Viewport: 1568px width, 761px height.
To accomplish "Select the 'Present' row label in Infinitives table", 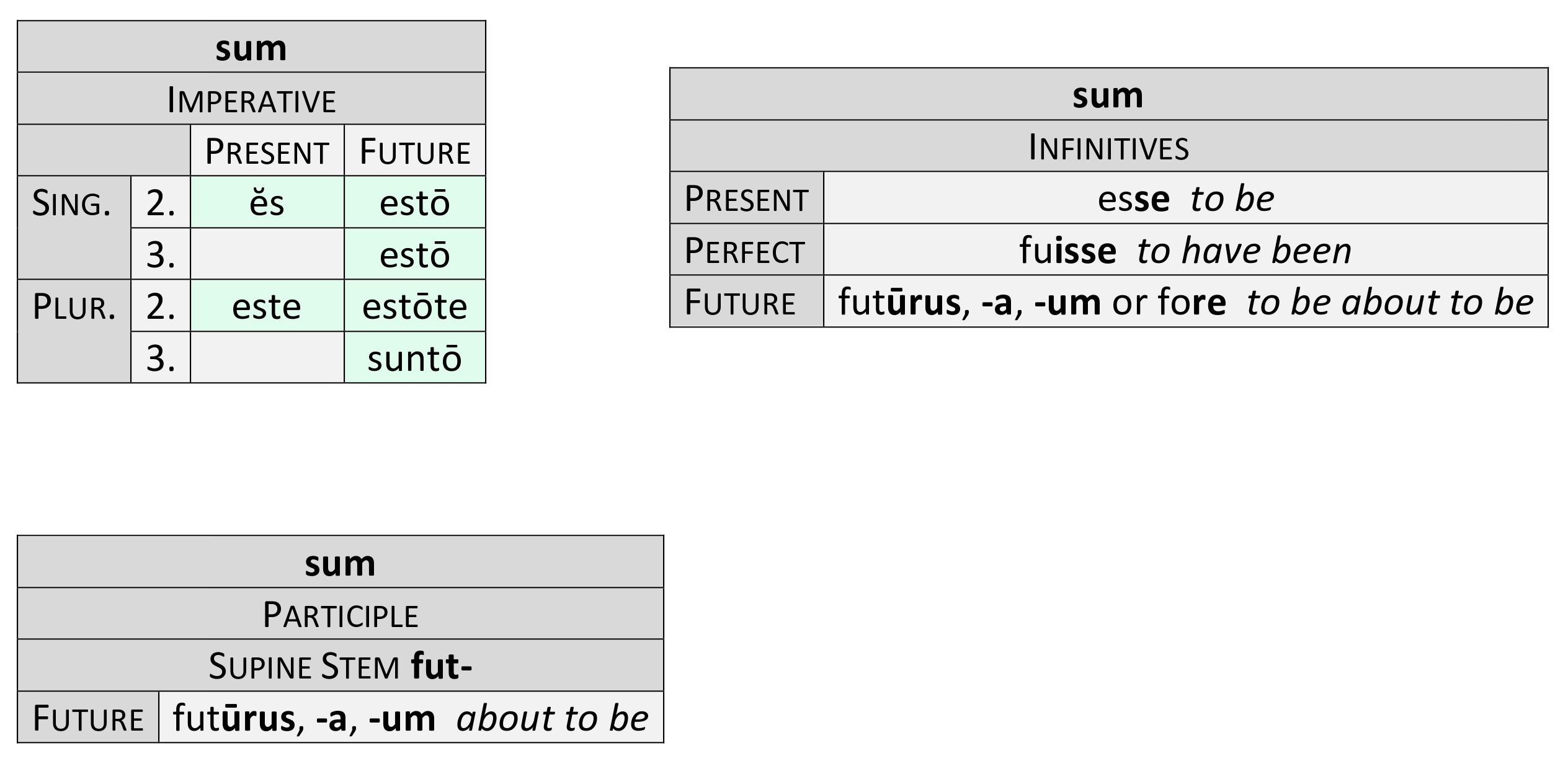I will (x=746, y=198).
